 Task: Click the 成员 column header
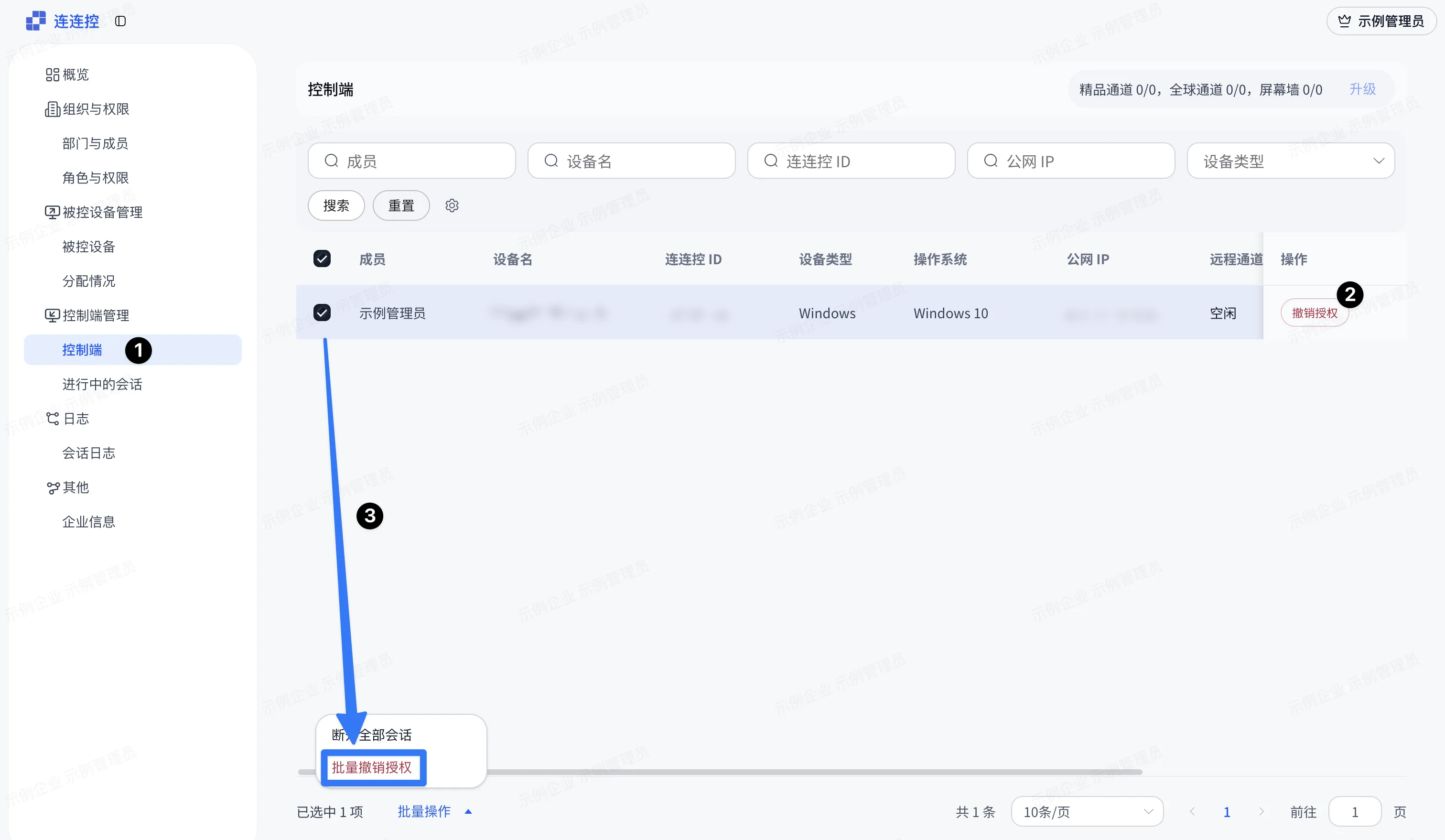coord(372,259)
